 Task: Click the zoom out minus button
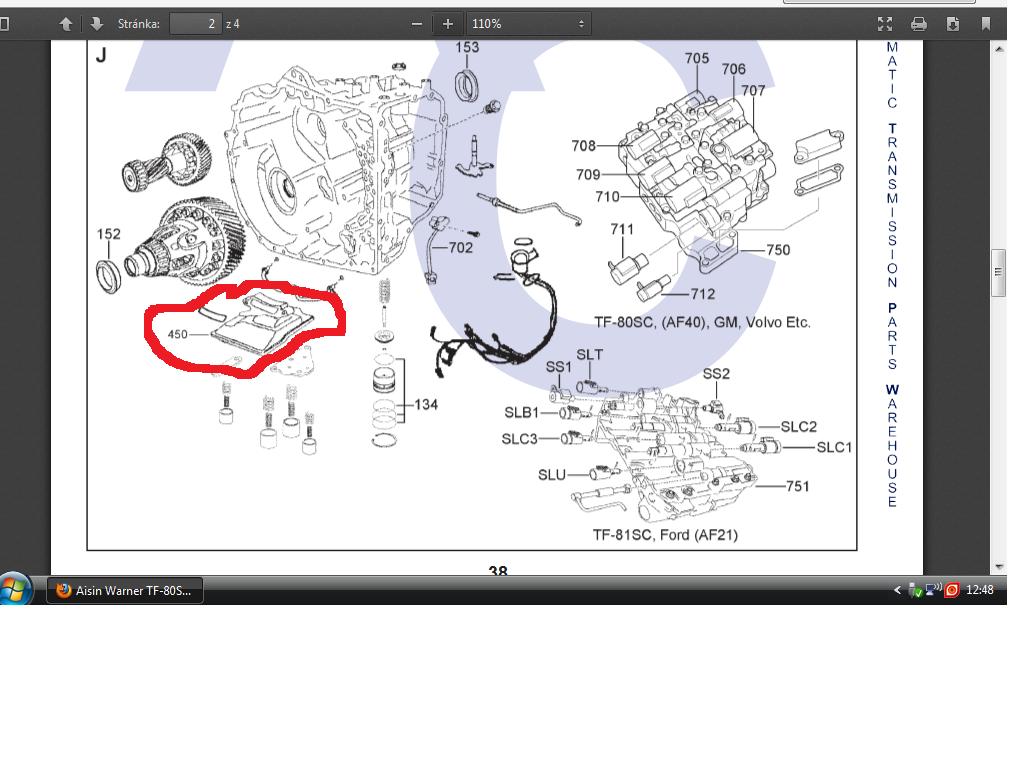coord(418,23)
